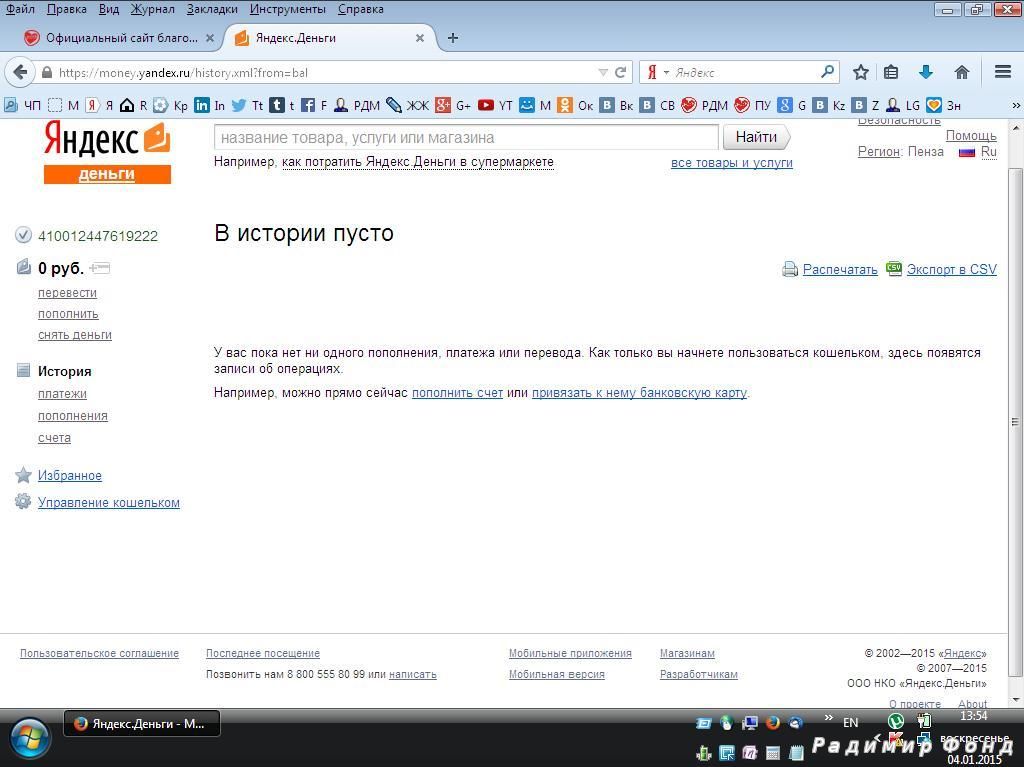Open the 'LG' bookmark
Viewport: 1024px width, 767px height.
[903, 105]
